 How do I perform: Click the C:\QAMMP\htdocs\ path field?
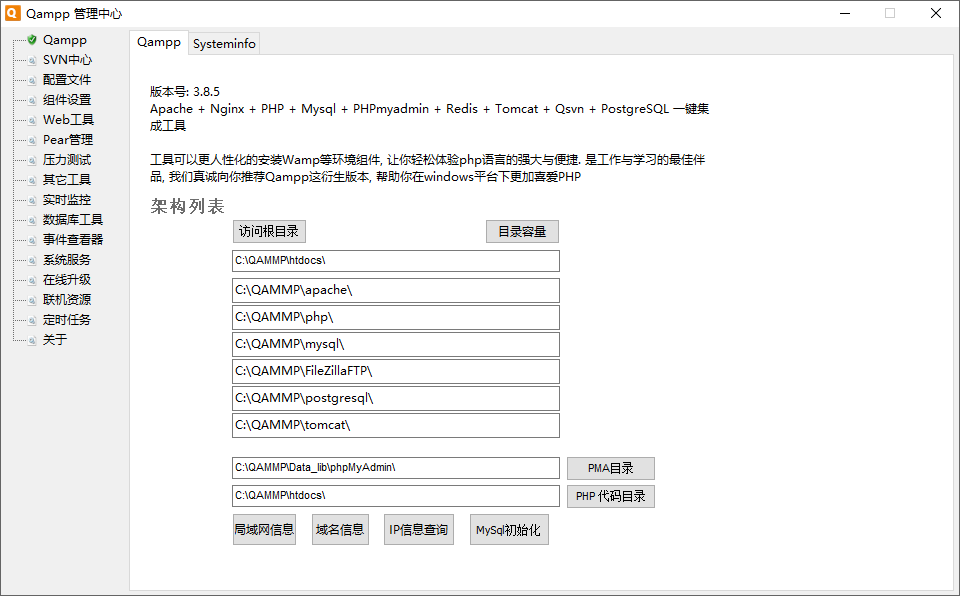(394, 260)
